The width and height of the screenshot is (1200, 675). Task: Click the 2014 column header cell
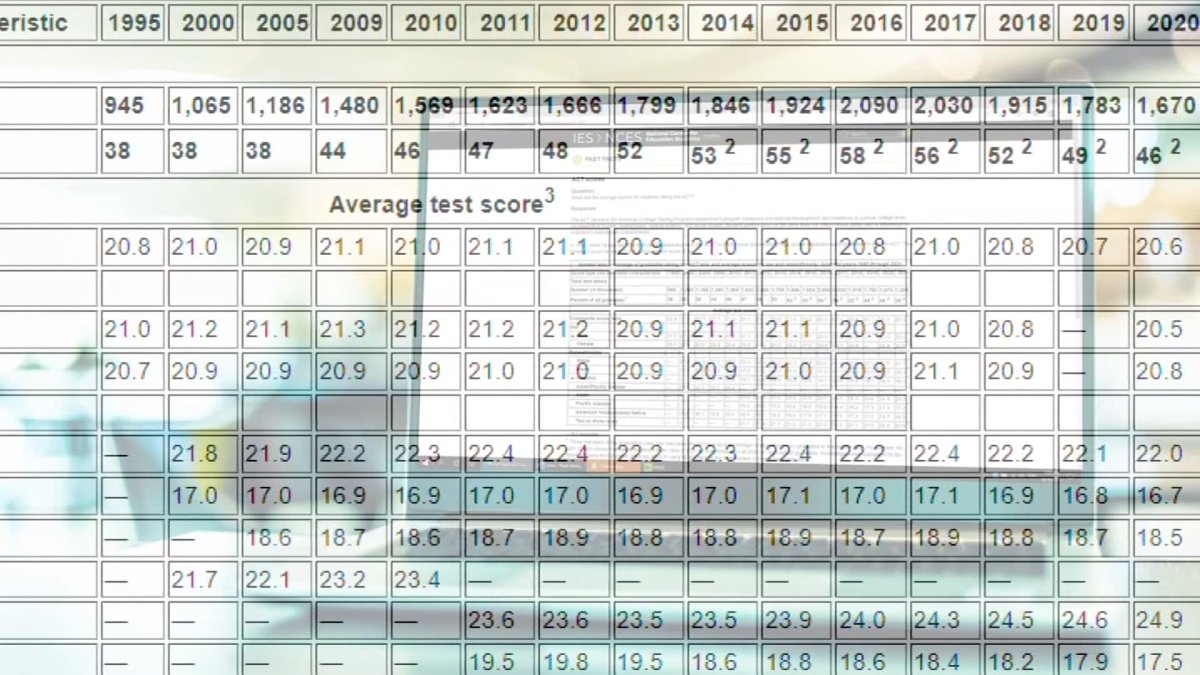(725, 22)
